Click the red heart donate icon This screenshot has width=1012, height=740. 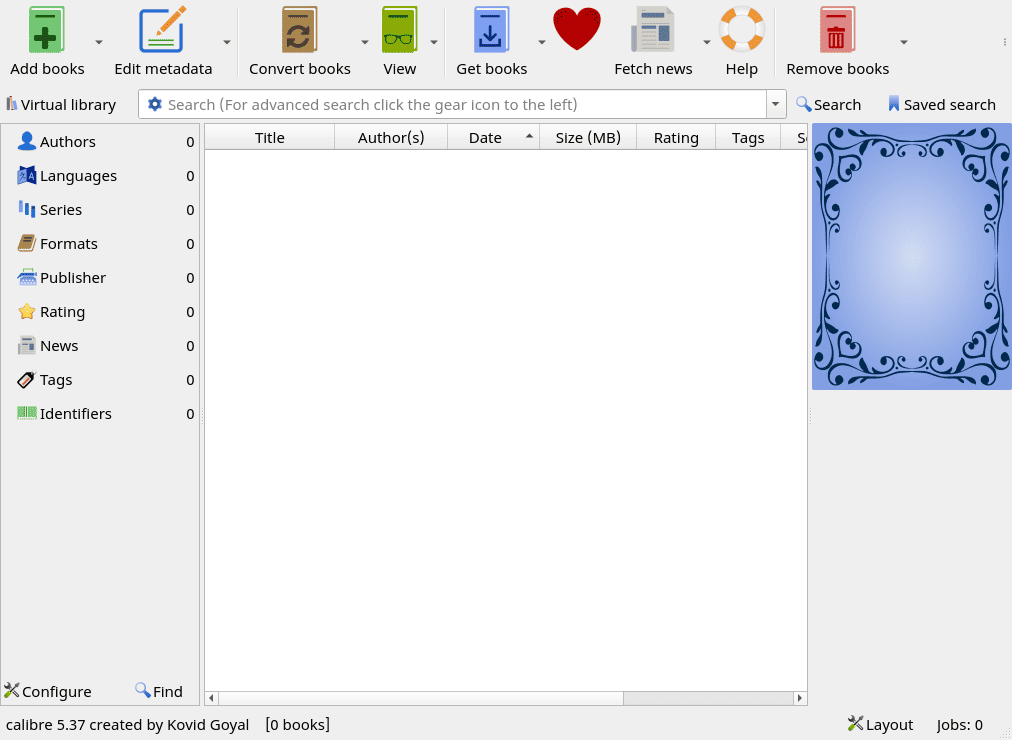click(577, 28)
